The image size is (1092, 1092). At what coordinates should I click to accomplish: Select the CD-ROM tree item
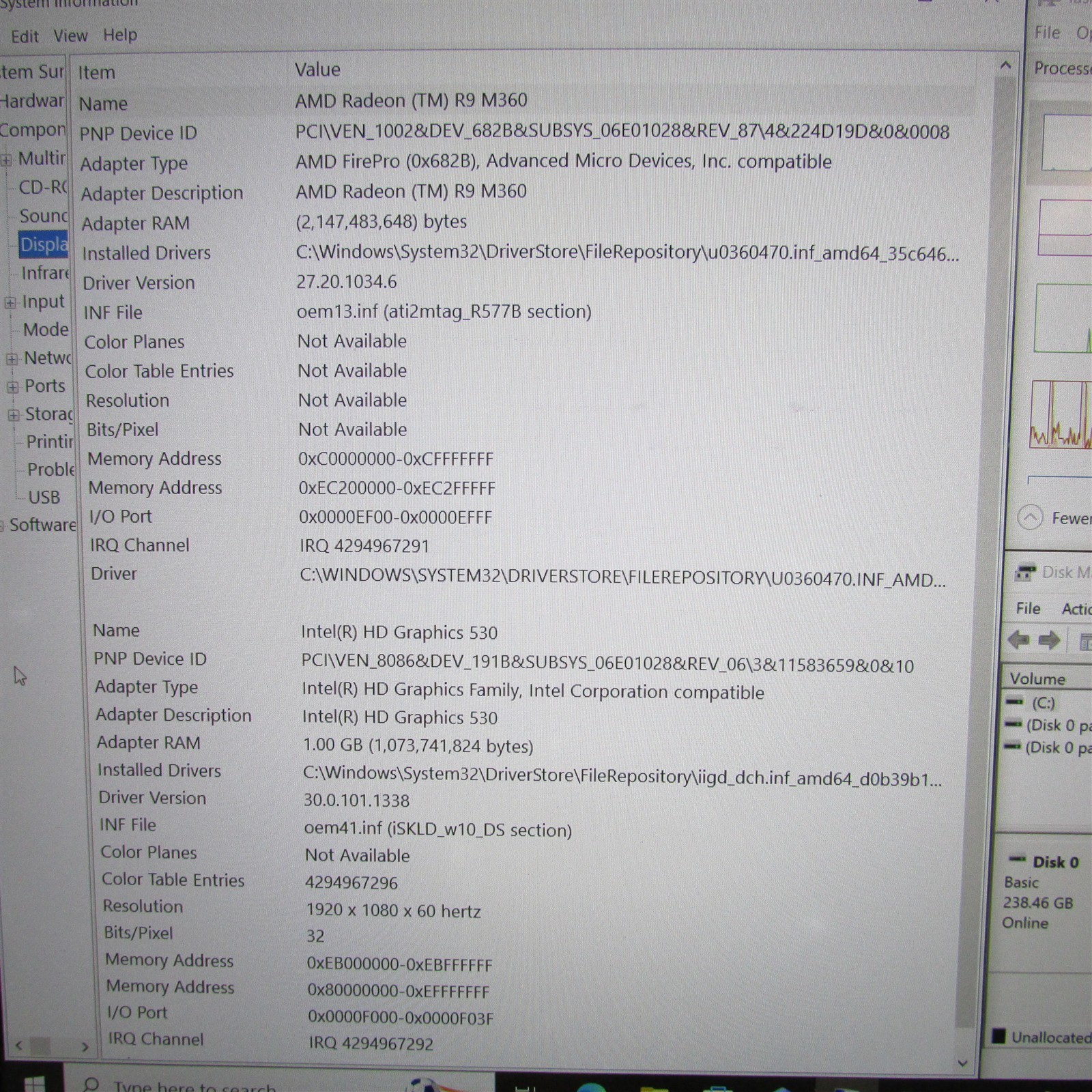pyautogui.click(x=43, y=187)
